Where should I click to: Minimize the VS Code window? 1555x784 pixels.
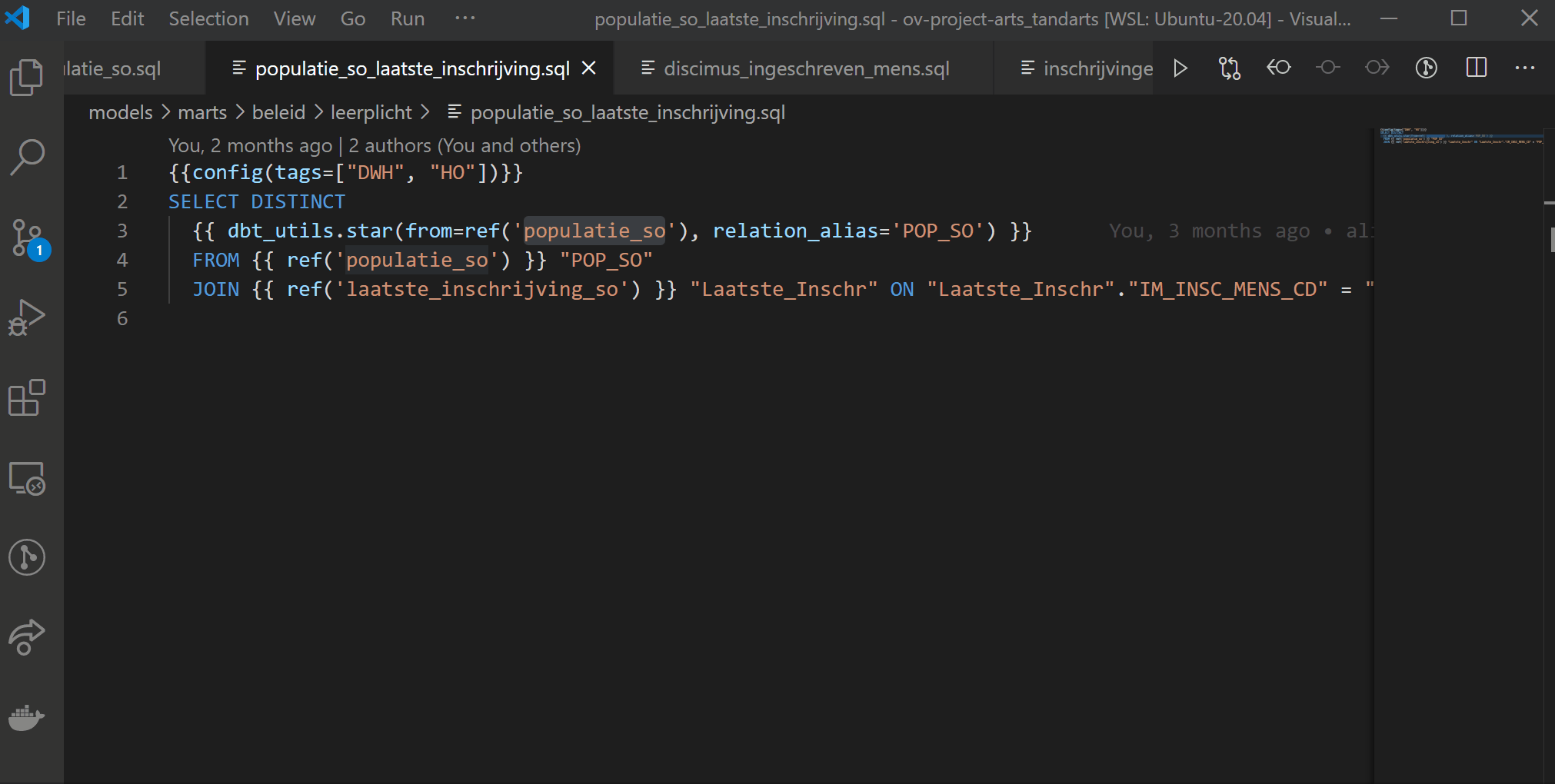[1389, 18]
